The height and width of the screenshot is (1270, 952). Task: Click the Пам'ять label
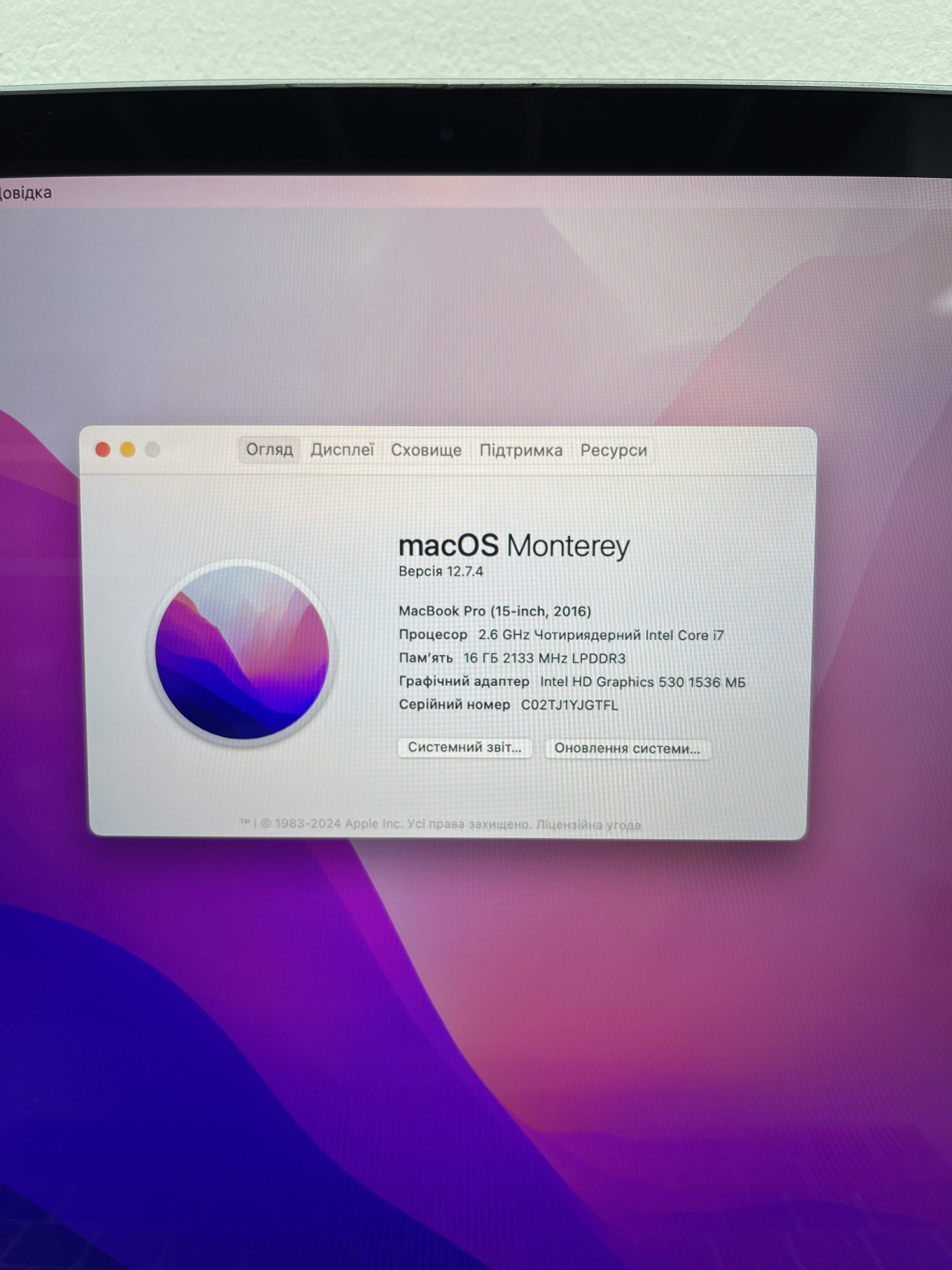[425, 658]
